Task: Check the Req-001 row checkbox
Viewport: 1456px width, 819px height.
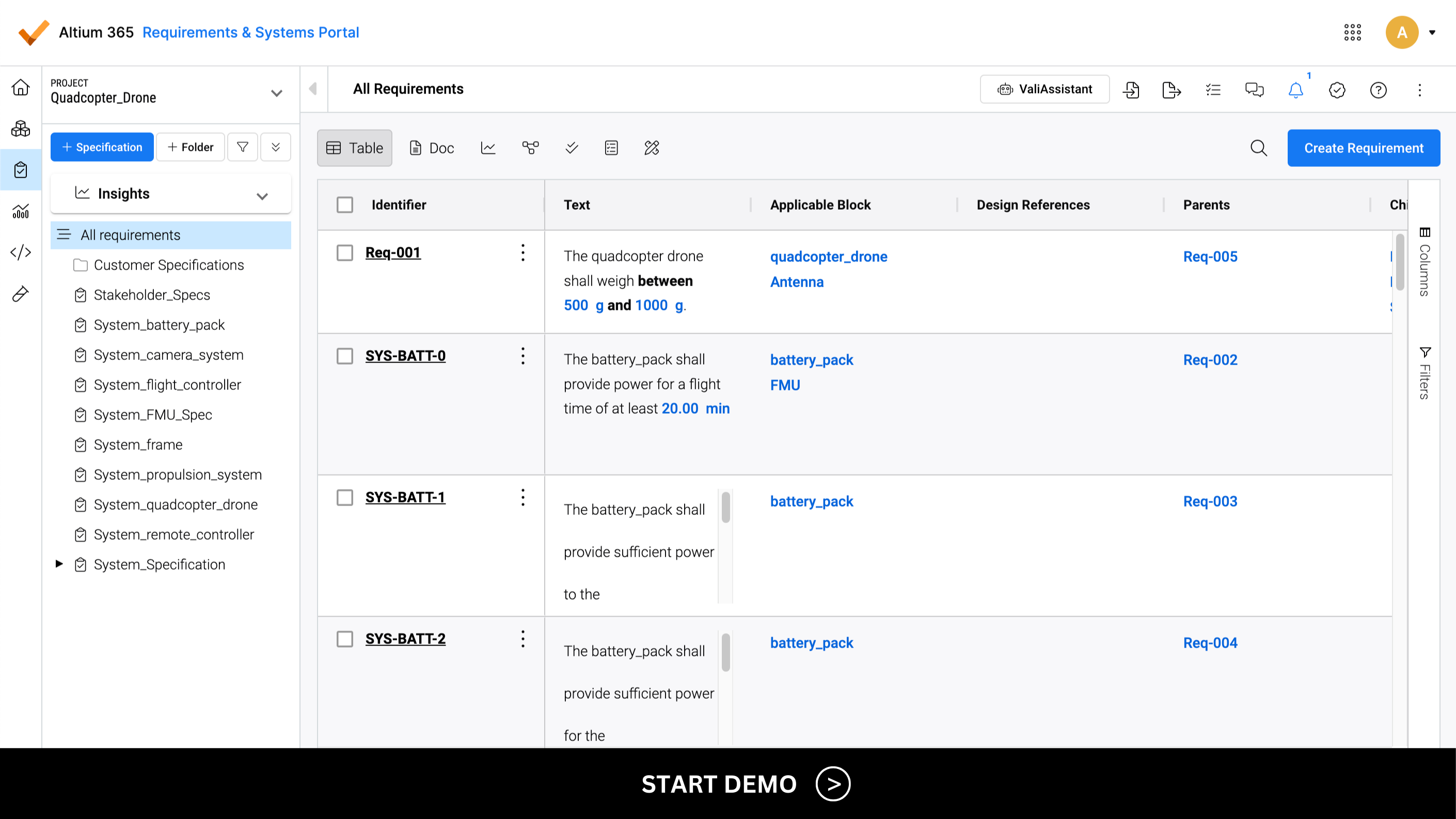Action: pos(345,253)
